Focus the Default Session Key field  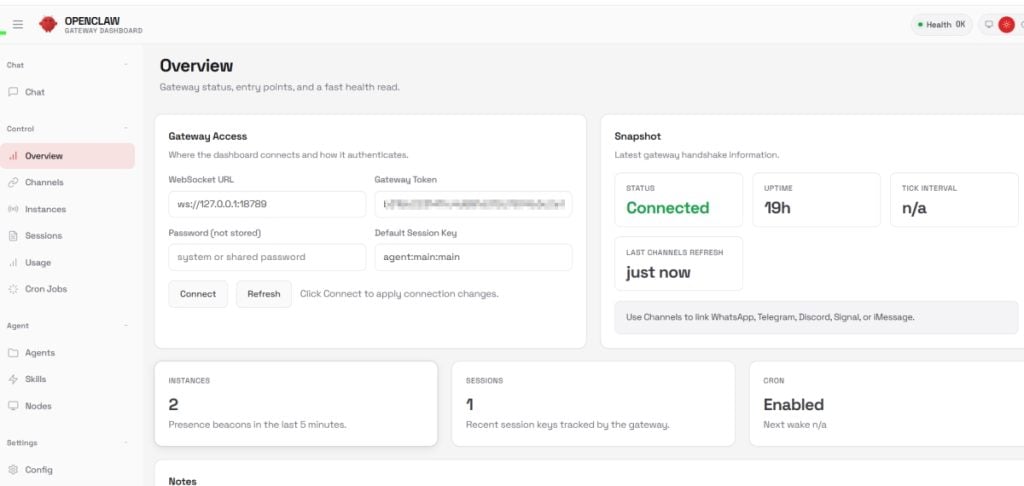point(473,257)
